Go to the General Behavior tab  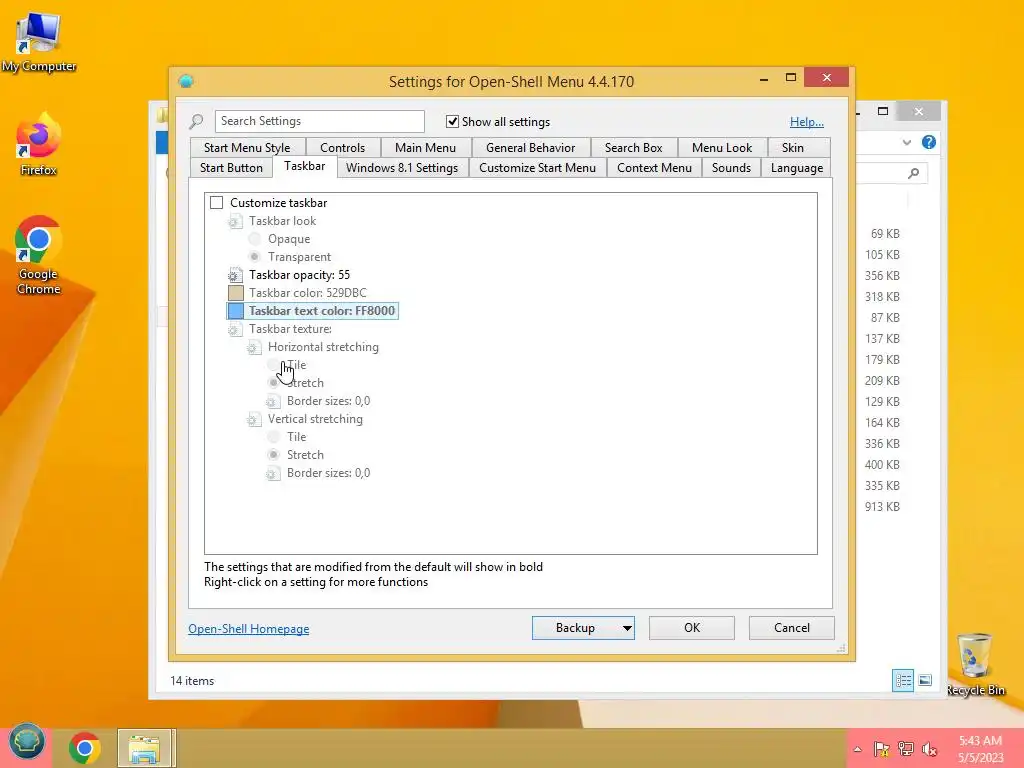[x=530, y=148]
